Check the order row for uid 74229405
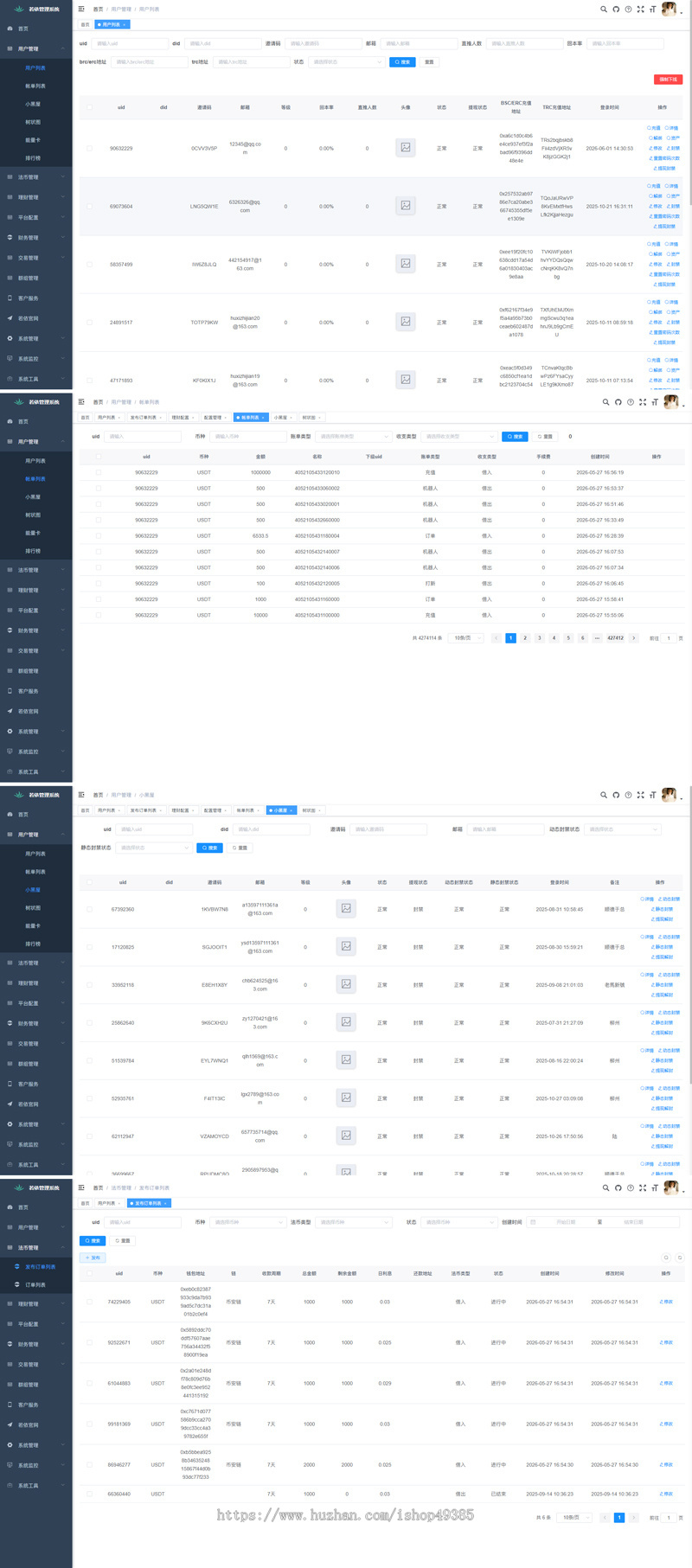The height and width of the screenshot is (1568, 692). coord(89,1302)
